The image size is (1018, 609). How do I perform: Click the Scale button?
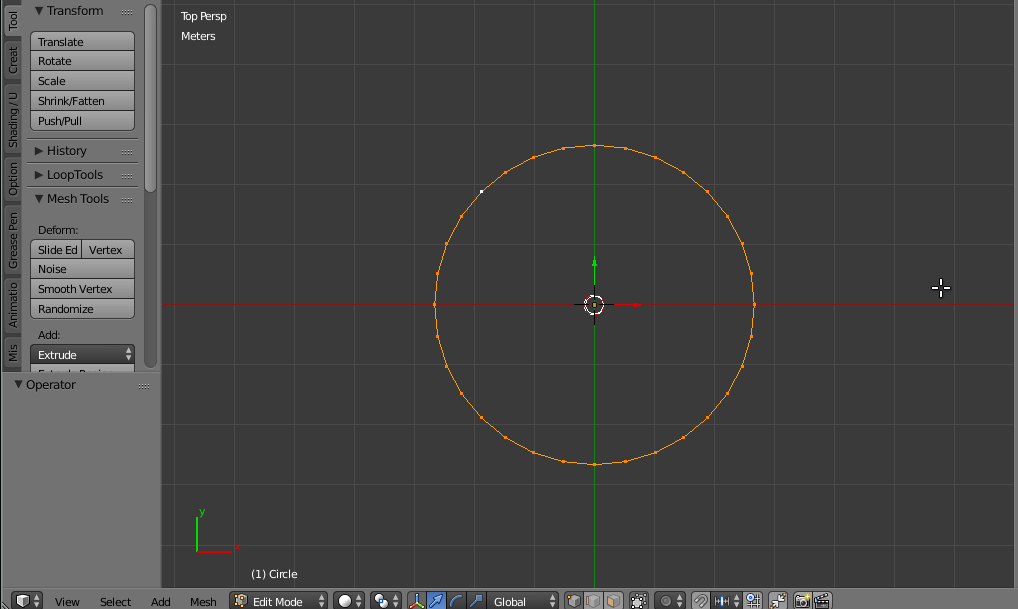(82, 81)
